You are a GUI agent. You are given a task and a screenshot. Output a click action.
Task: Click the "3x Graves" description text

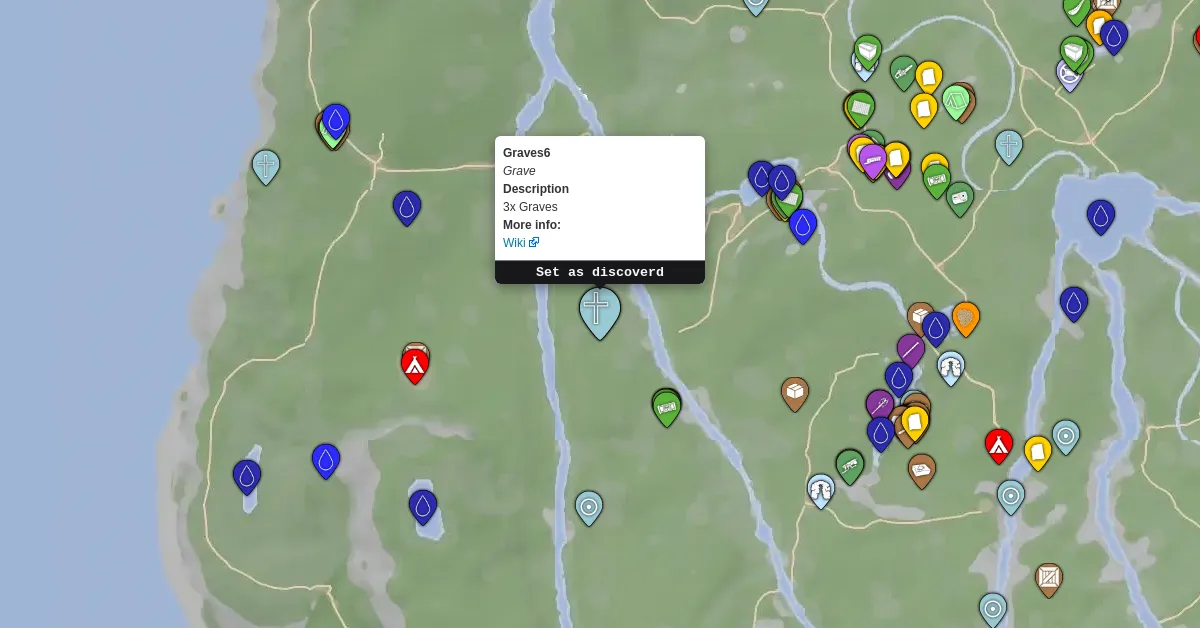[x=530, y=207]
